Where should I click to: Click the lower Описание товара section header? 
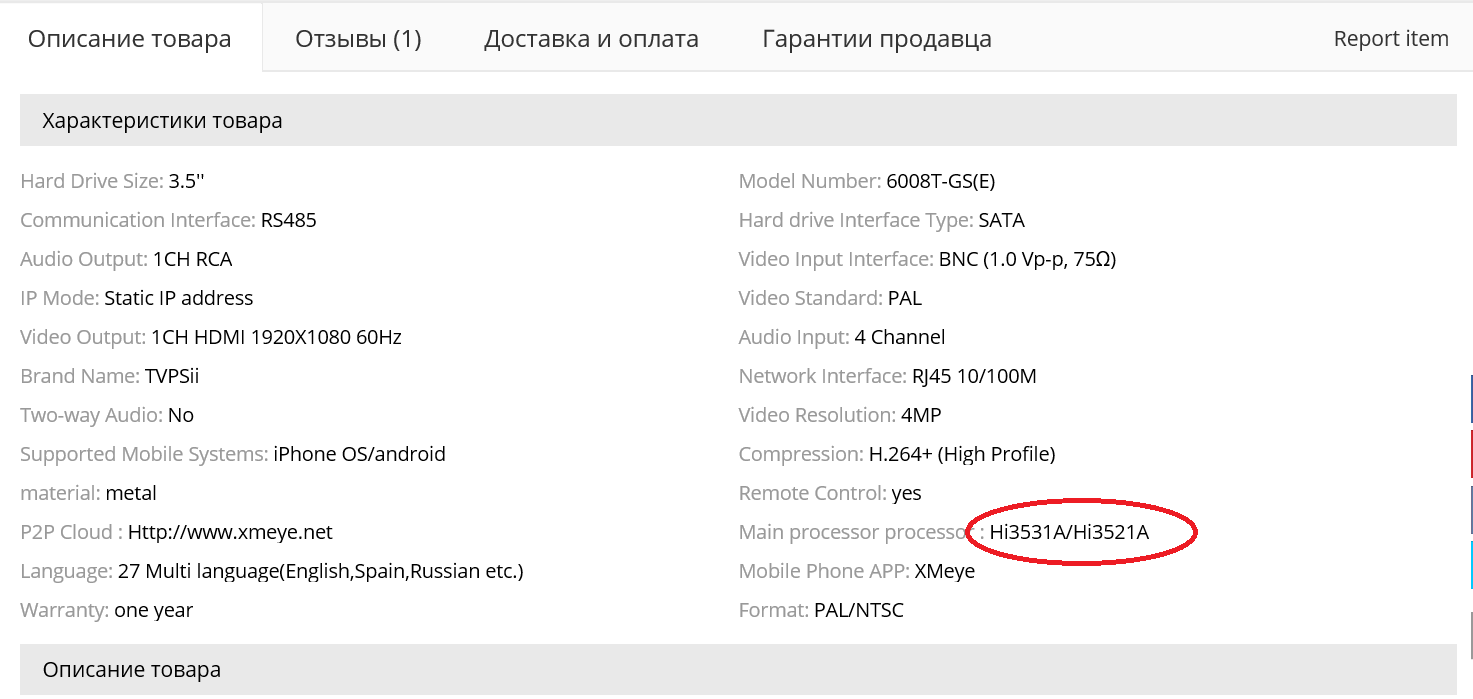[131, 669]
